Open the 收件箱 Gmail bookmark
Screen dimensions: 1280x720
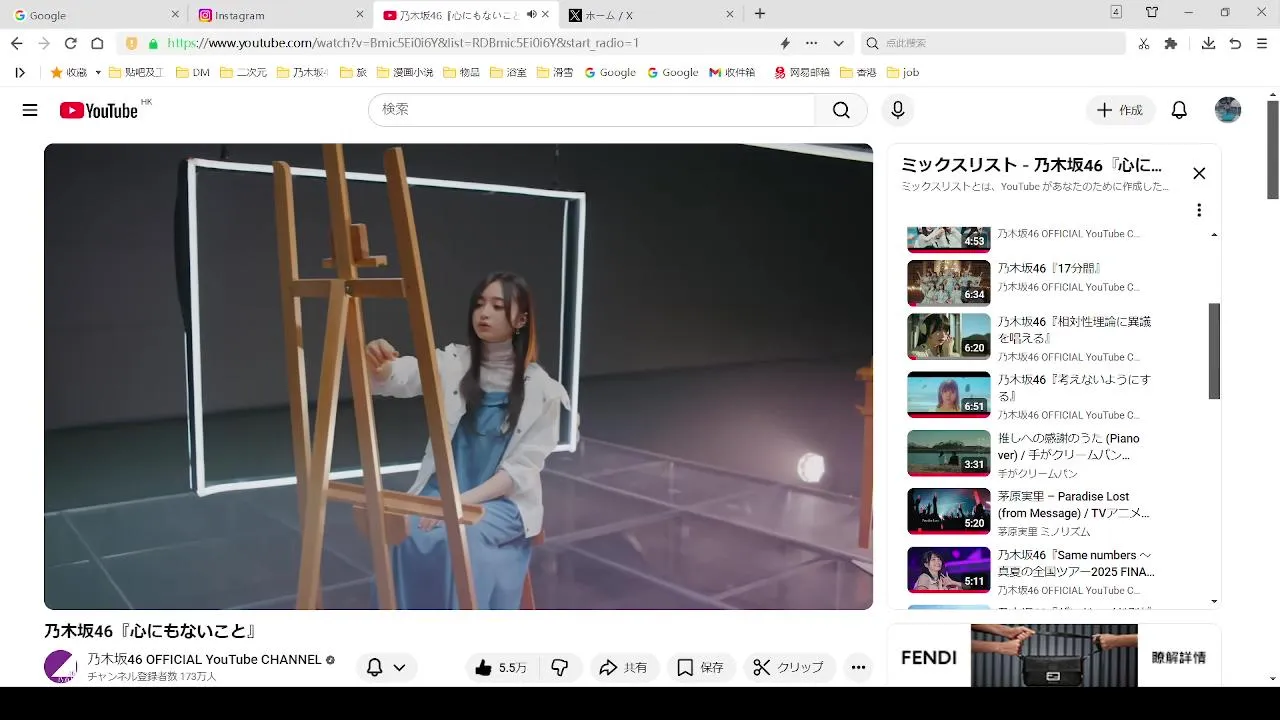tap(732, 72)
